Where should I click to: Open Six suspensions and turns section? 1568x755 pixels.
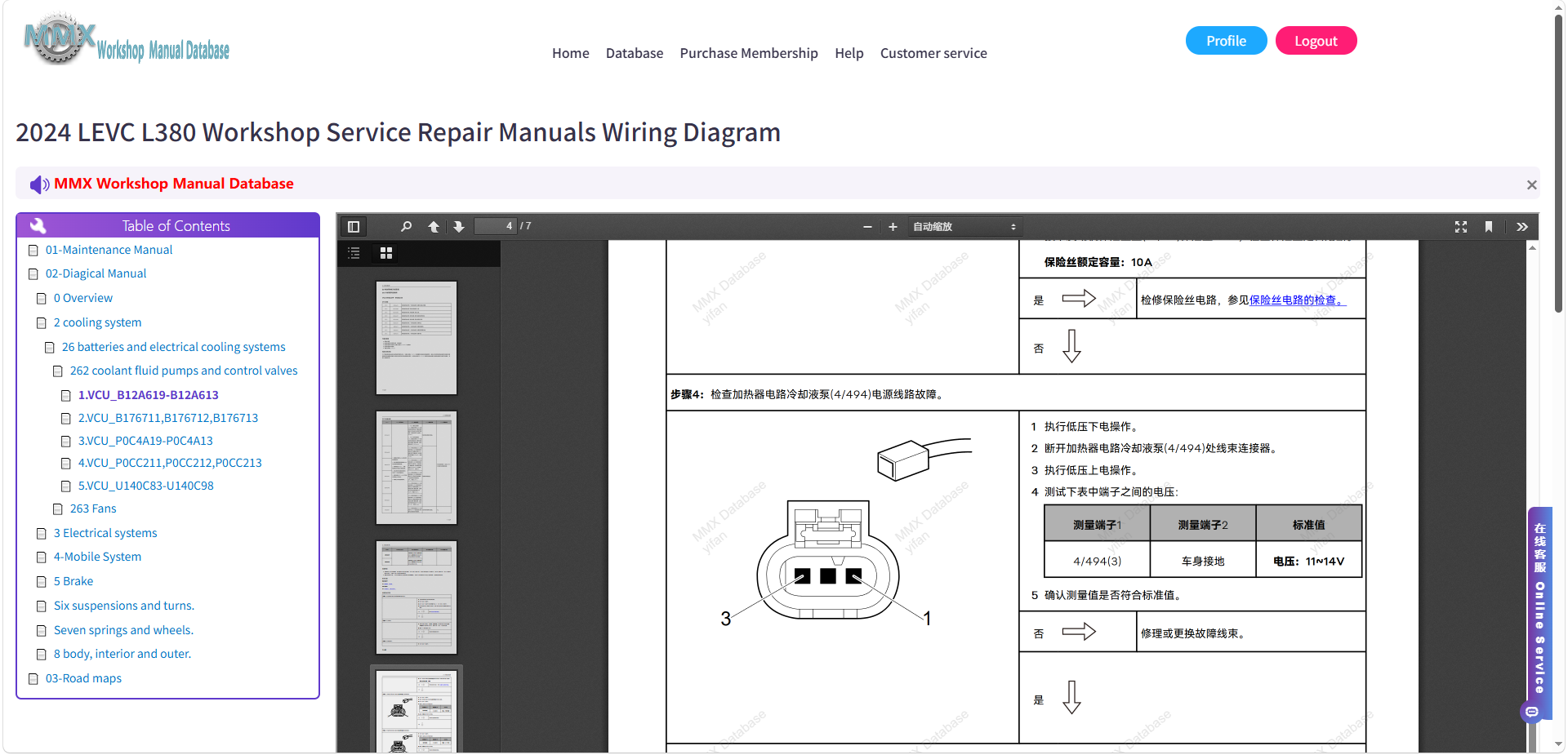[x=124, y=606]
